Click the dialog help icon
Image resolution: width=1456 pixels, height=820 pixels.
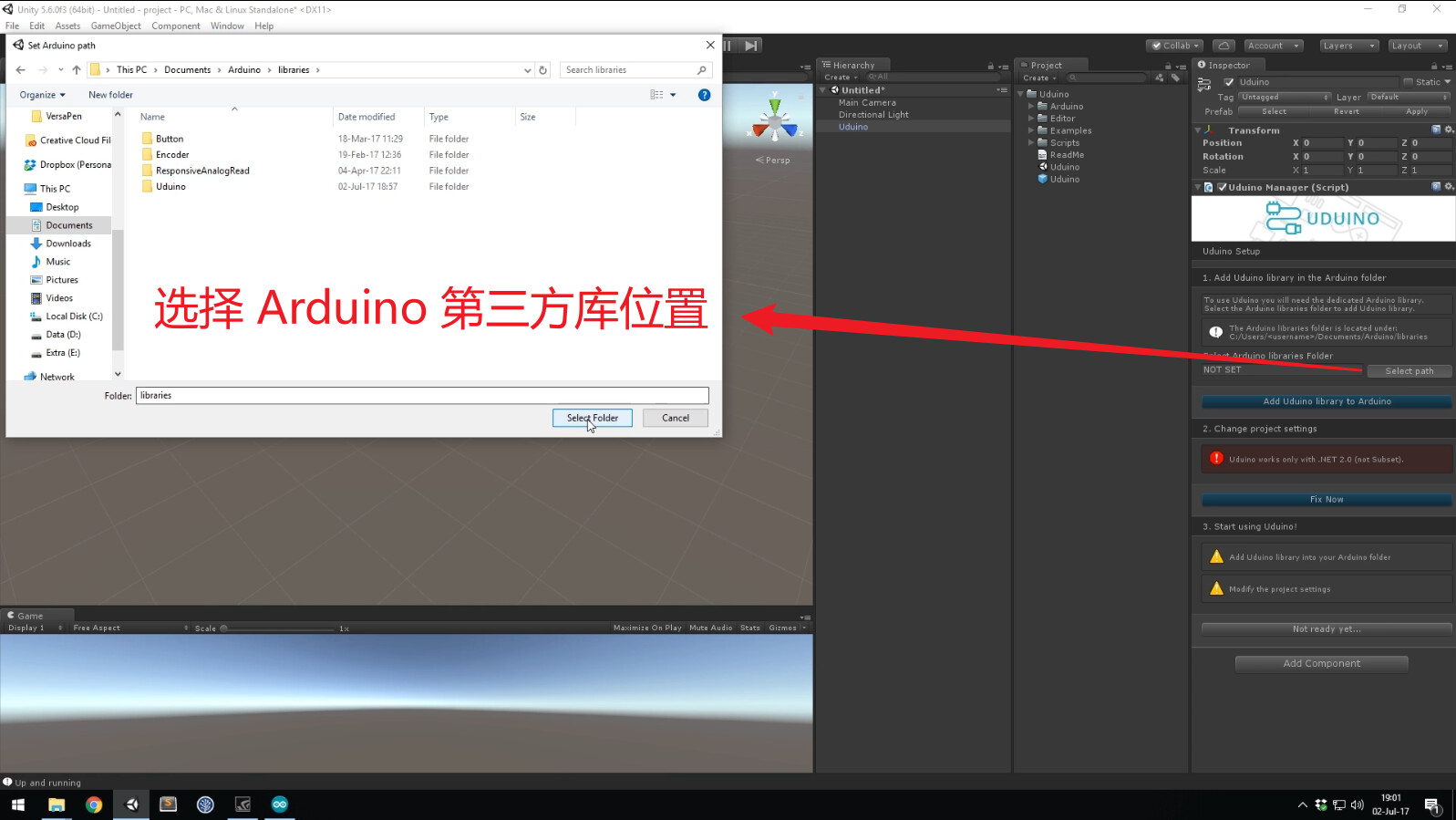point(704,95)
